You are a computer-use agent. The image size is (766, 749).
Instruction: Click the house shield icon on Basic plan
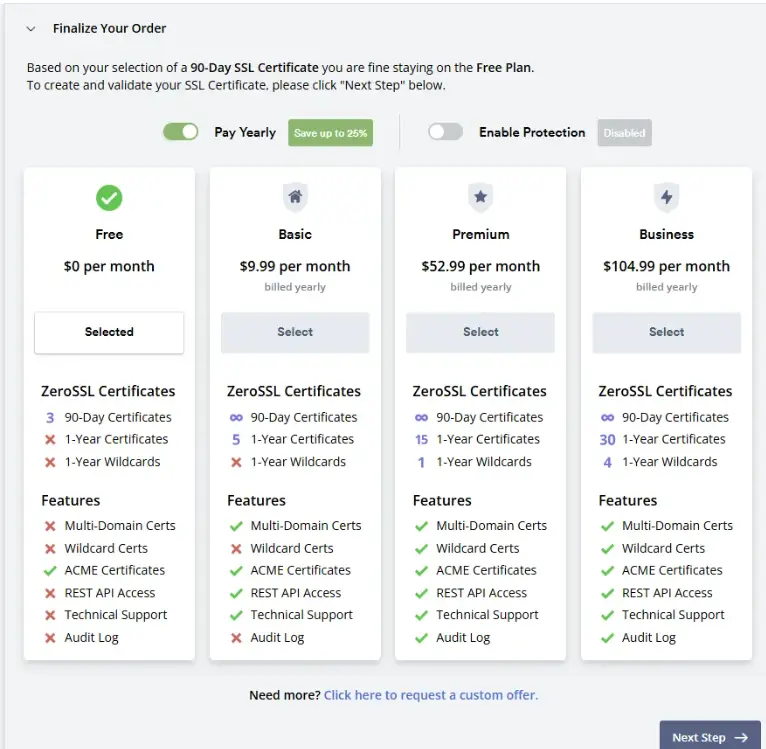pyautogui.click(x=295, y=197)
